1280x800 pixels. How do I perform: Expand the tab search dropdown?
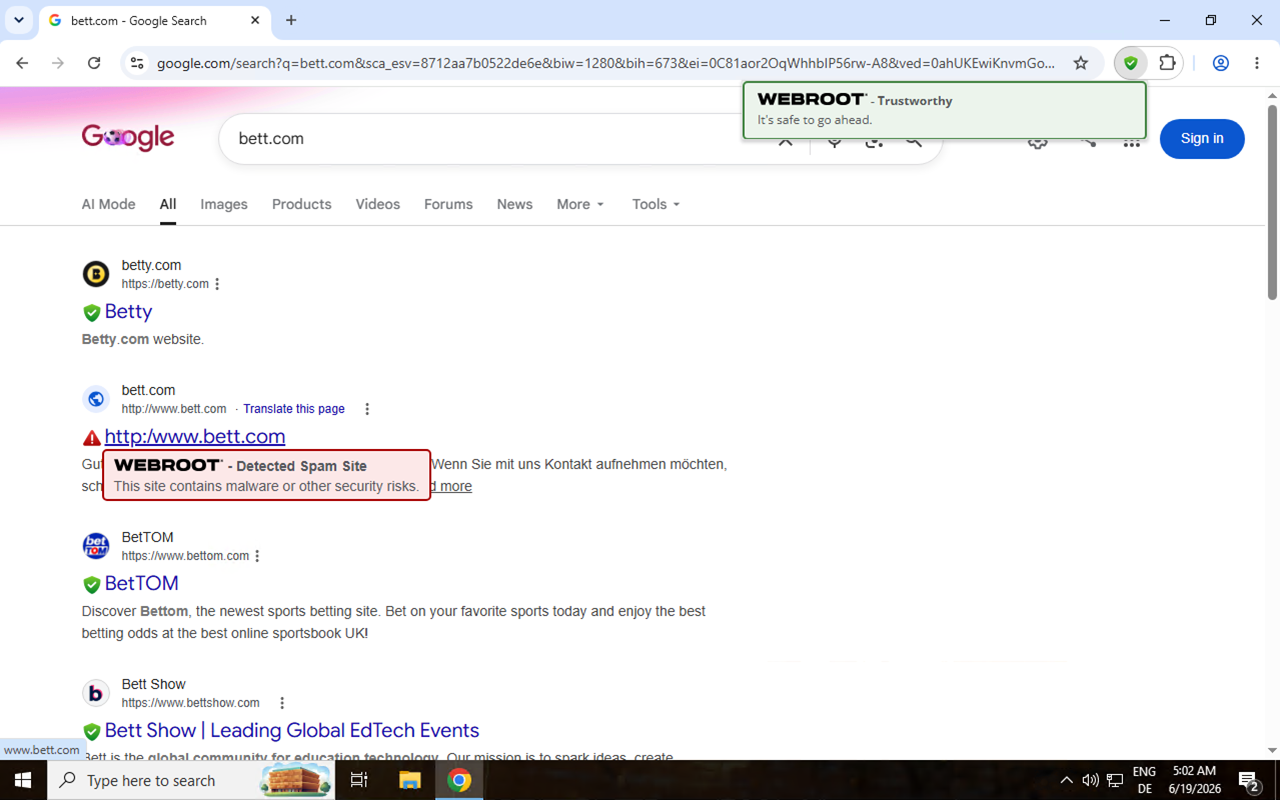click(19, 20)
